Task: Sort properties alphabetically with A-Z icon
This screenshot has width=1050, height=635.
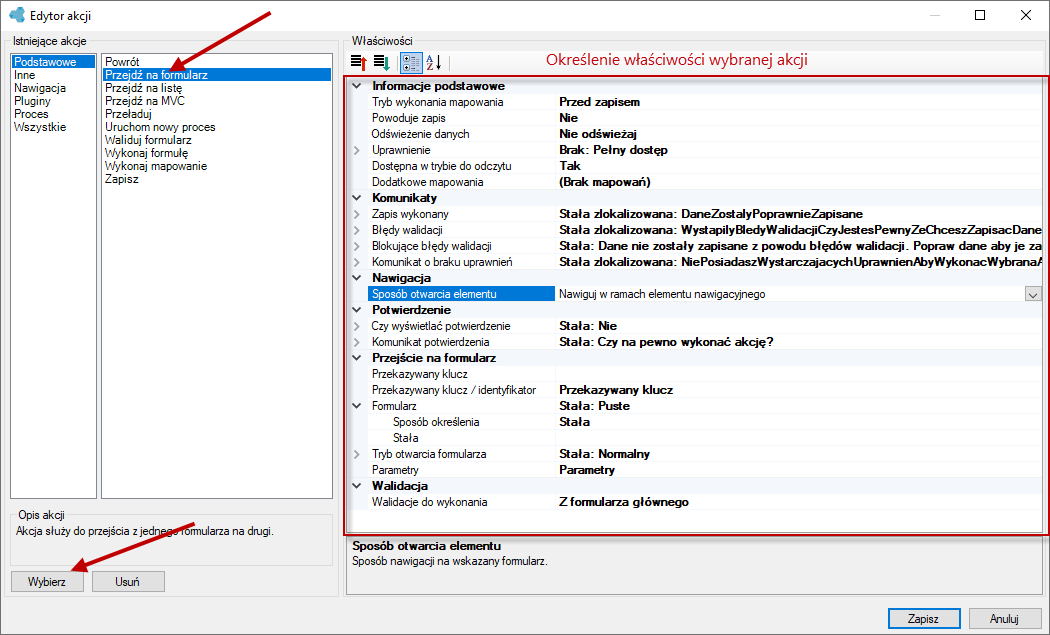Action: click(433, 63)
